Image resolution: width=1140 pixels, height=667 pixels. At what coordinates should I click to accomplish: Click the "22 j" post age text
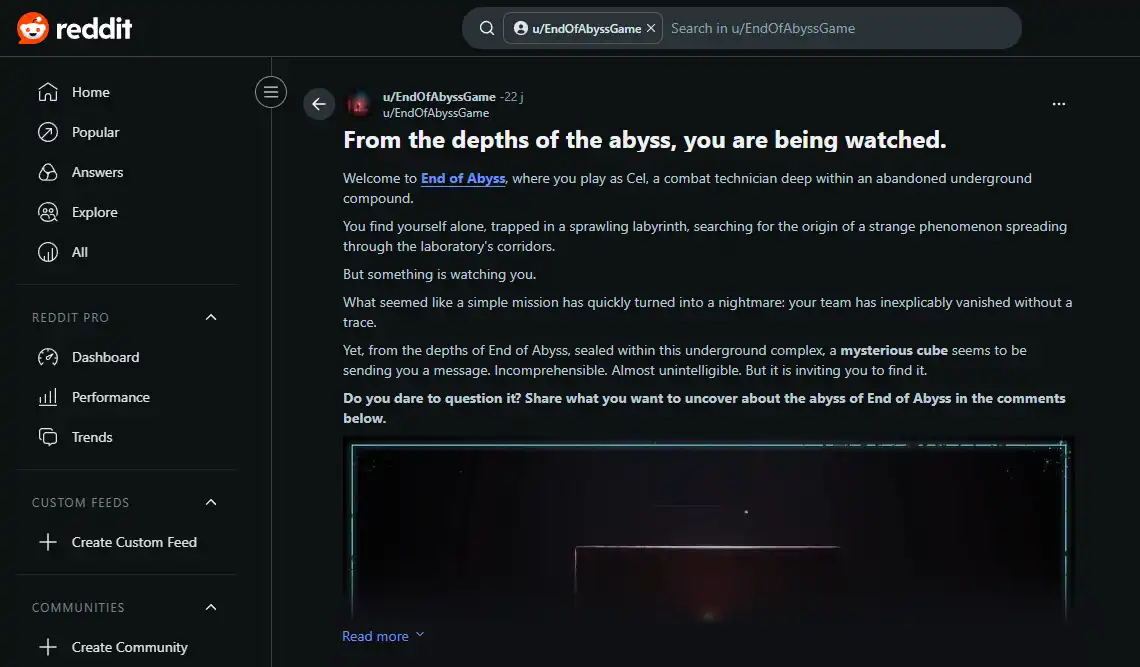point(513,97)
